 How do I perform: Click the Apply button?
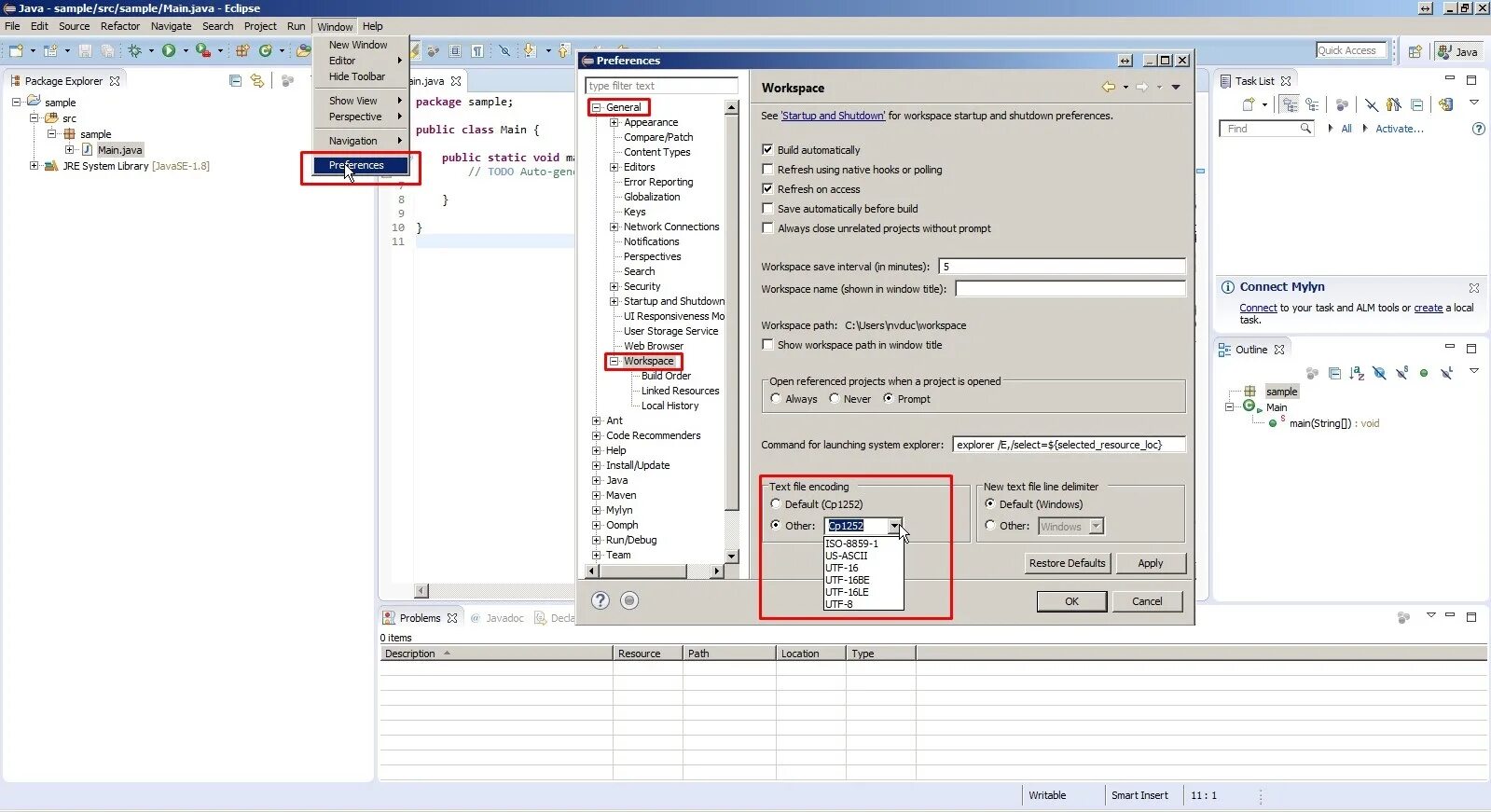1150,563
